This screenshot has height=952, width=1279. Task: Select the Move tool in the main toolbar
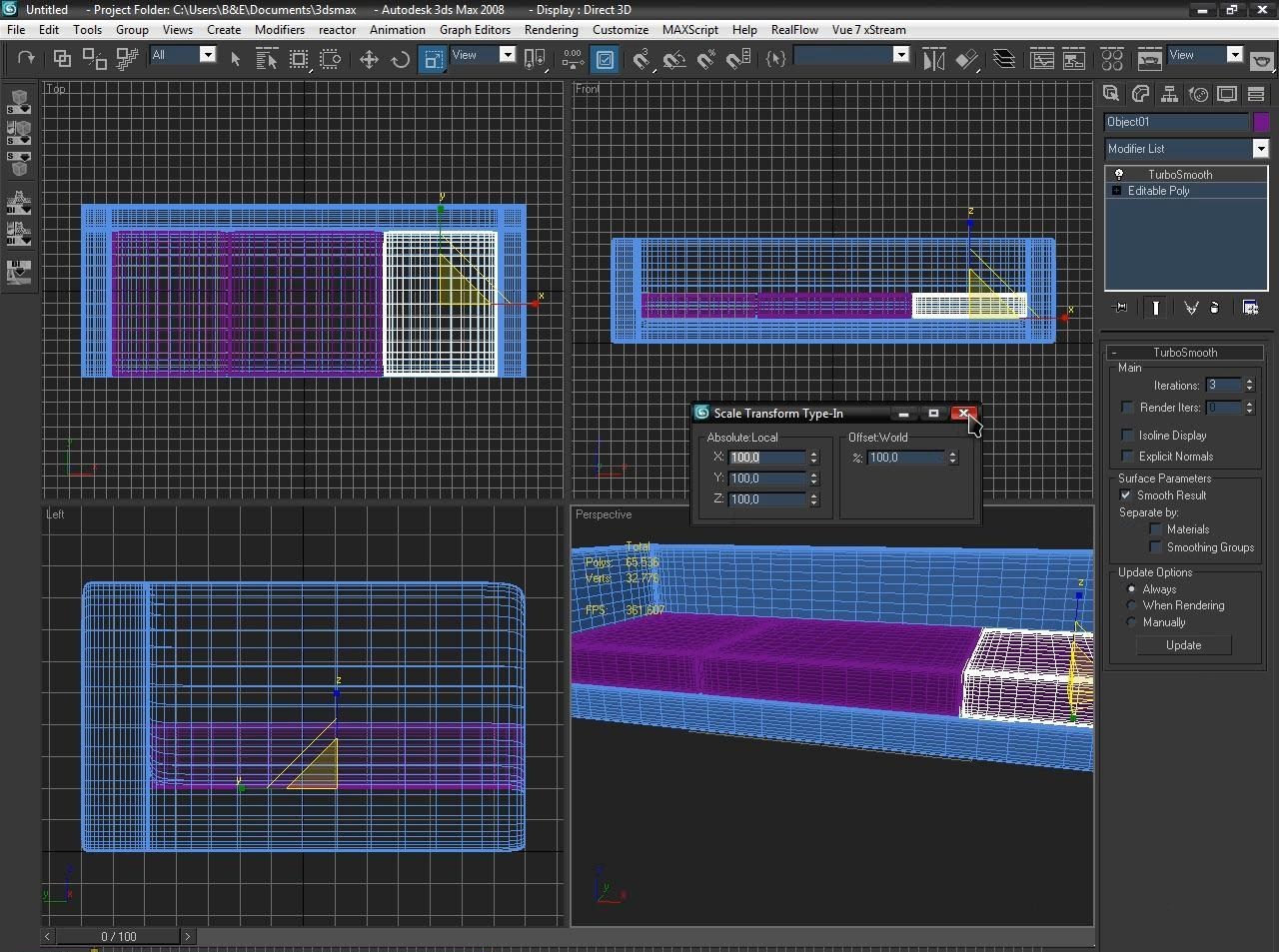coord(369,59)
